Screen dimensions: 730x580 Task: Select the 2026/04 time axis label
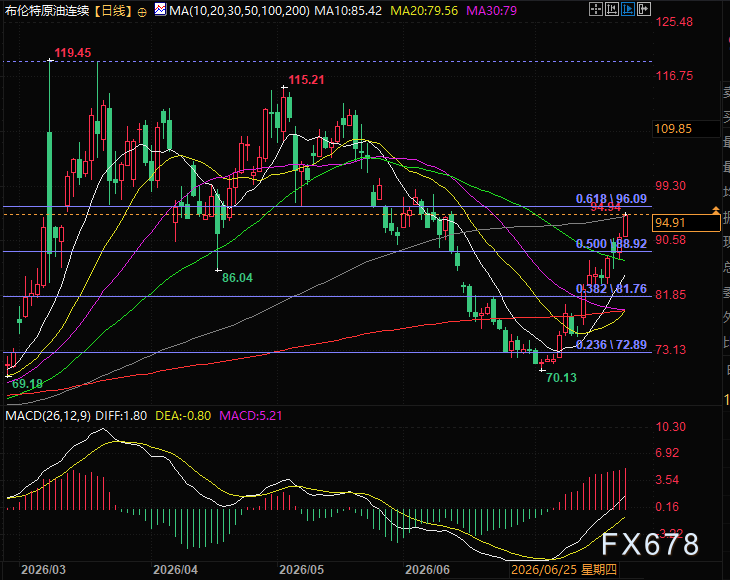point(175,569)
